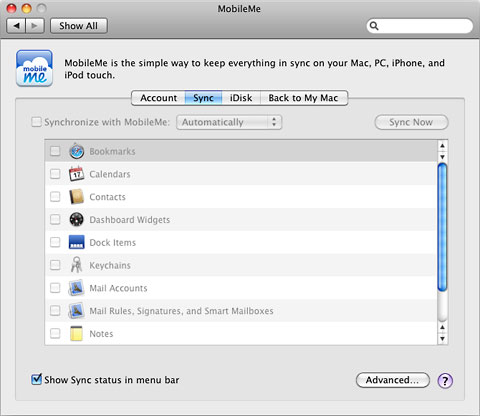480x416 pixels.
Task: Click the Safari Bookmarks icon
Action: (x=76, y=151)
